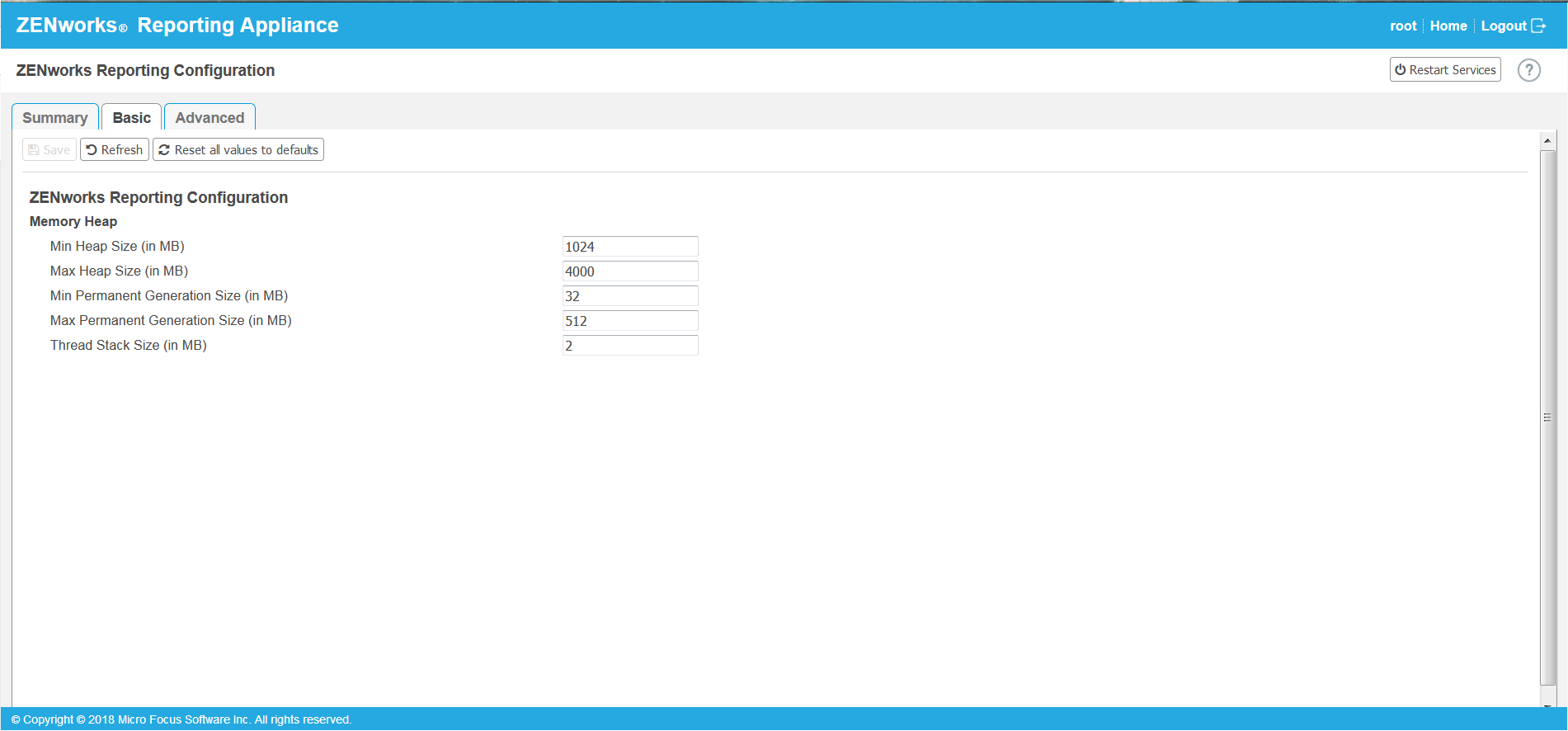Viewport: 1568px width, 731px height.
Task: Select the Thread Stack Size input field
Action: pyautogui.click(x=630, y=346)
